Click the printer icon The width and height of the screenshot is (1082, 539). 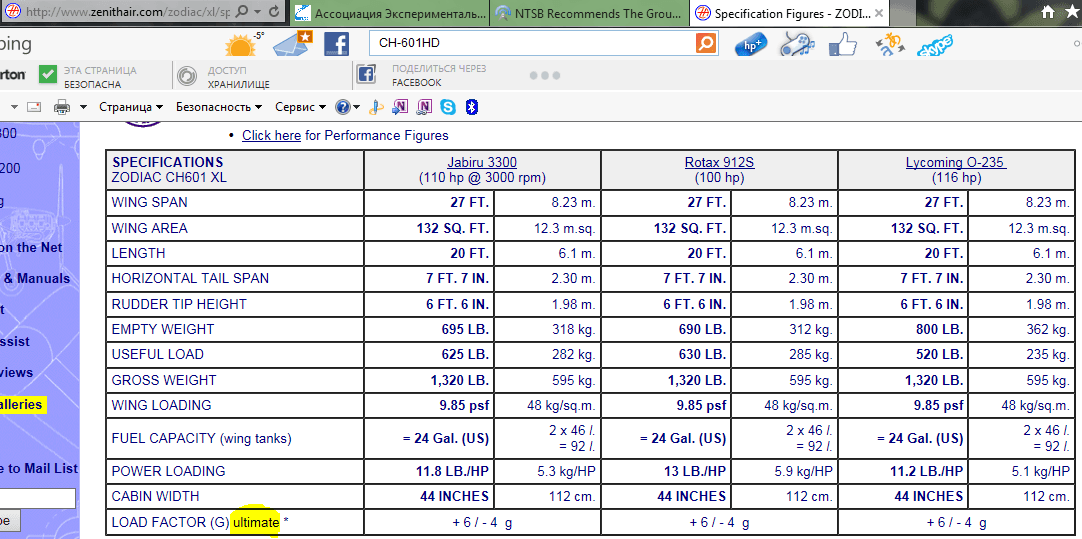click(61, 107)
